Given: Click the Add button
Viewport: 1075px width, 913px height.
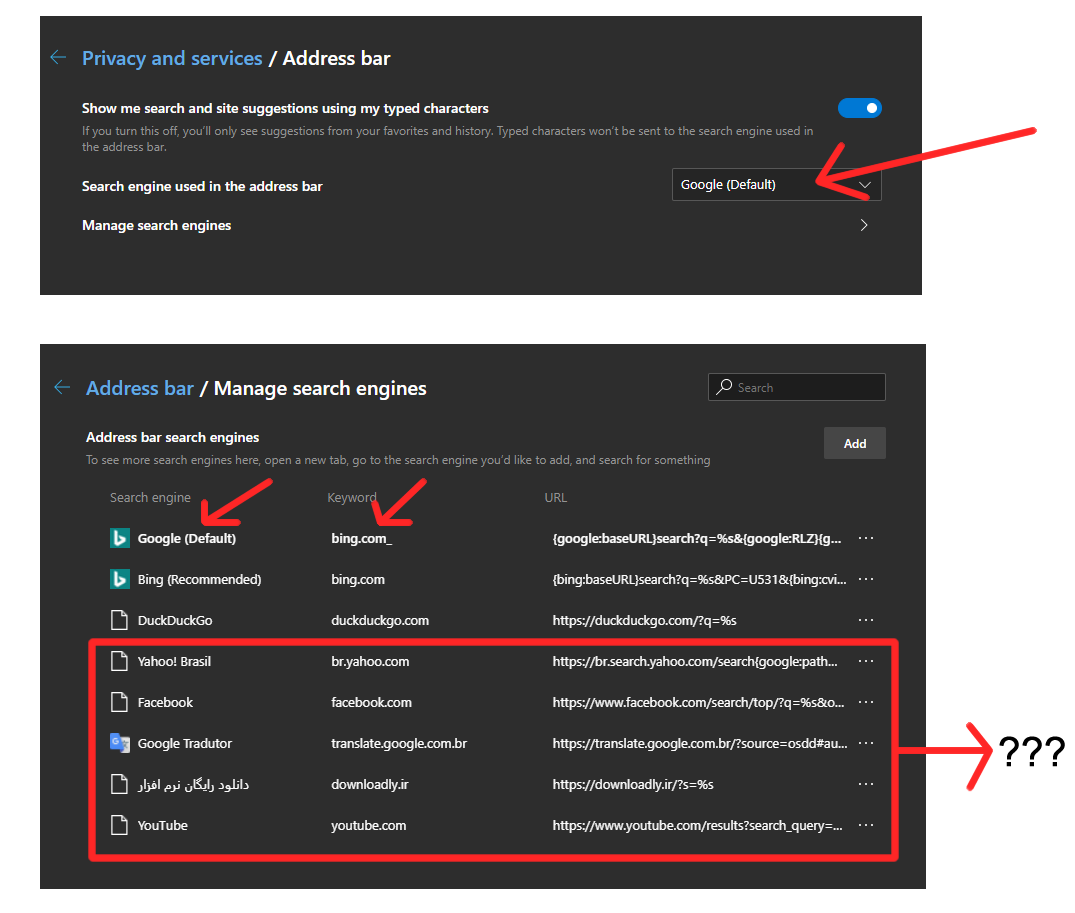Looking at the screenshot, I should [855, 443].
